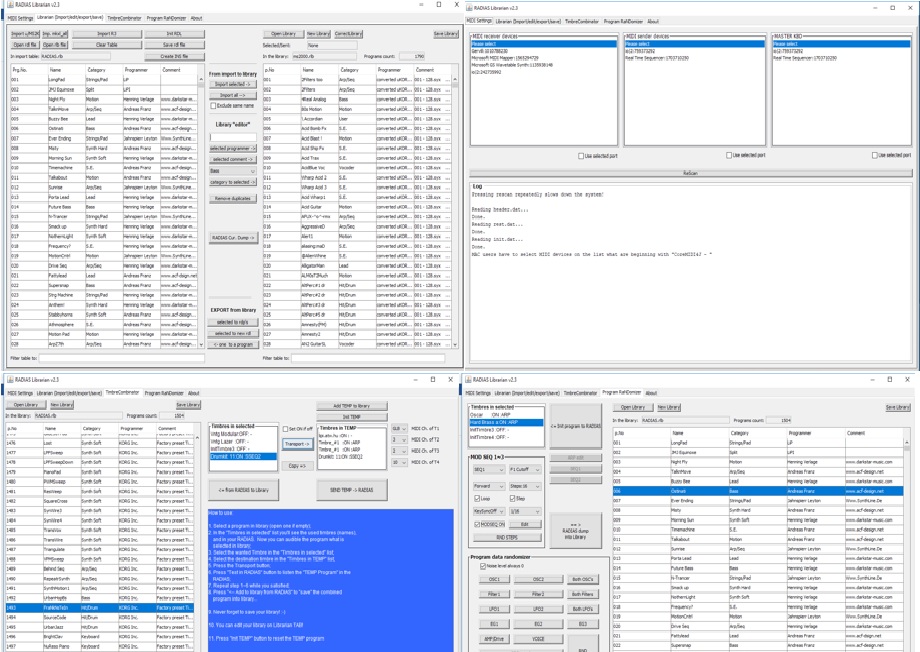
Task: Click Save Library in the top-left window
Action: (446, 34)
